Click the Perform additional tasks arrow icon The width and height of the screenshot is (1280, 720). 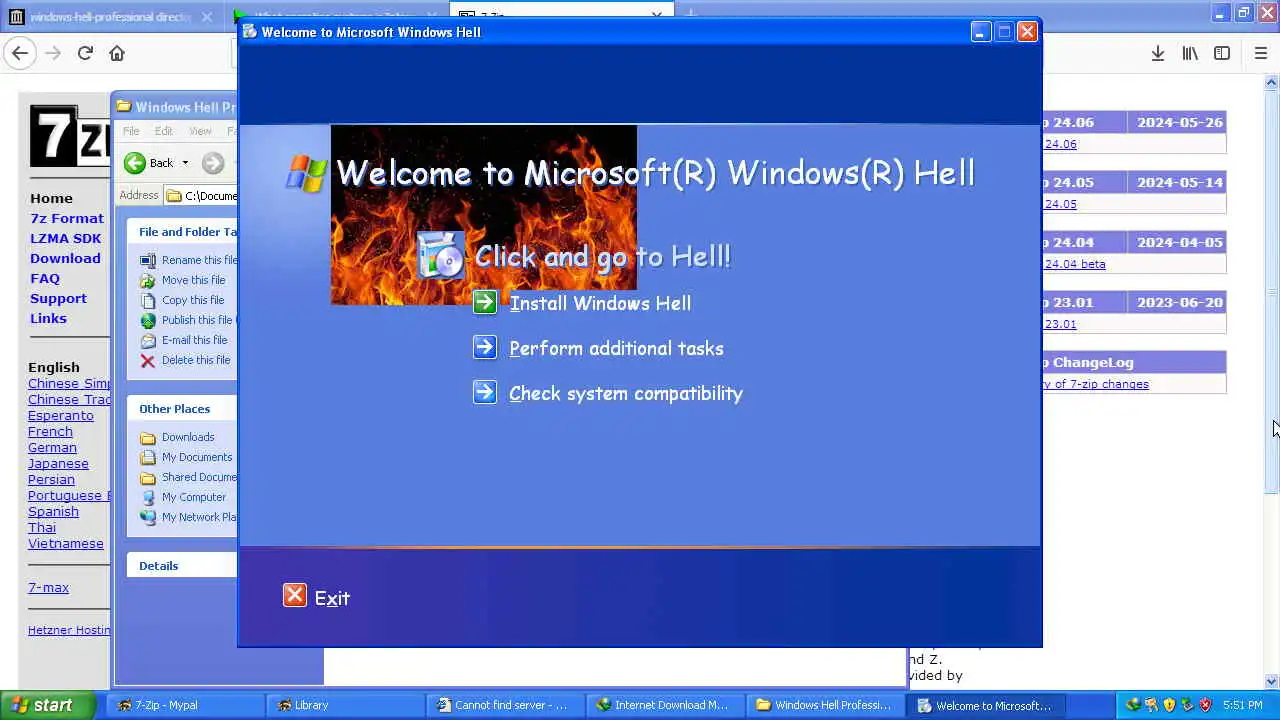click(x=485, y=347)
